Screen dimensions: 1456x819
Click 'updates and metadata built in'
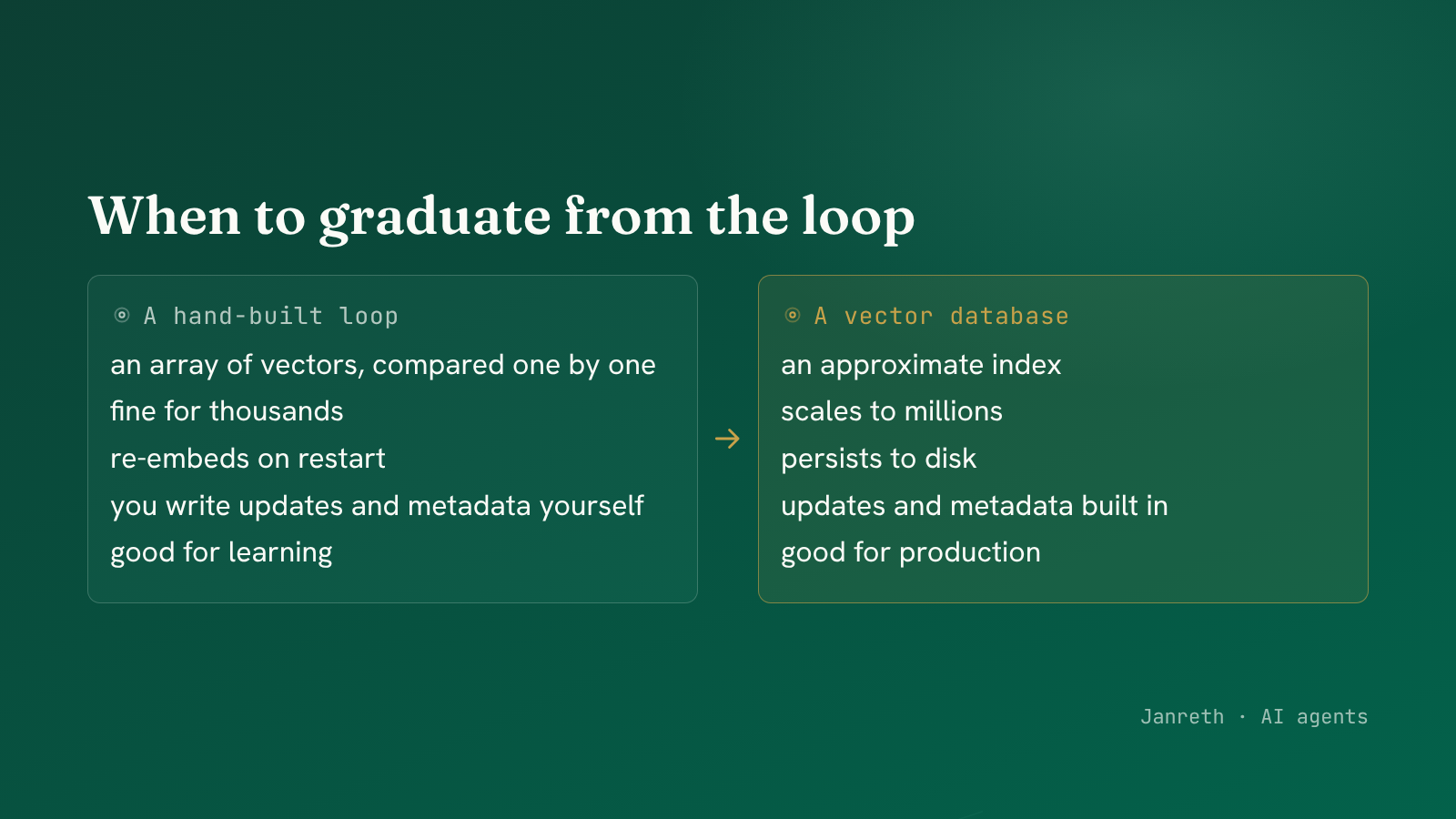(975, 506)
